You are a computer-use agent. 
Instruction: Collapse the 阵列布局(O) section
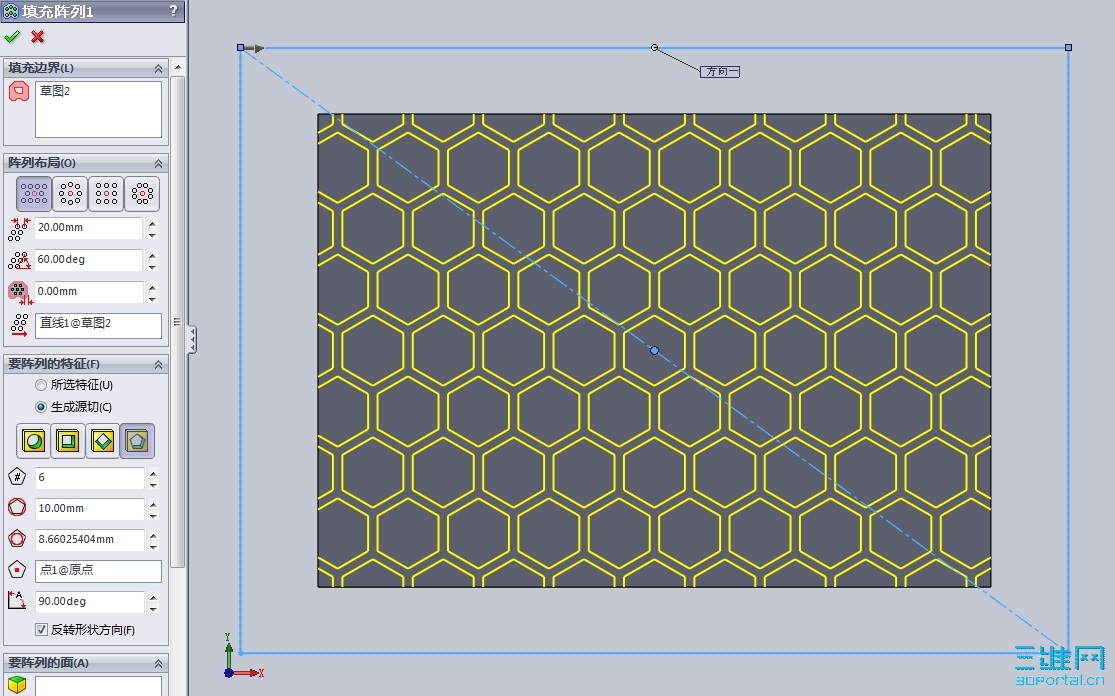coord(159,164)
